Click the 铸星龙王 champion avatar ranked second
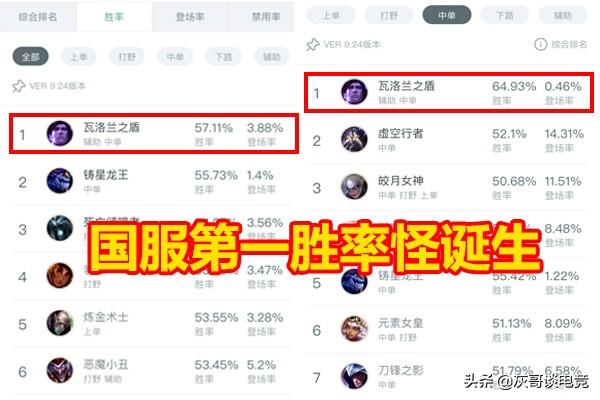The height and width of the screenshot is (400, 600). pos(60,181)
